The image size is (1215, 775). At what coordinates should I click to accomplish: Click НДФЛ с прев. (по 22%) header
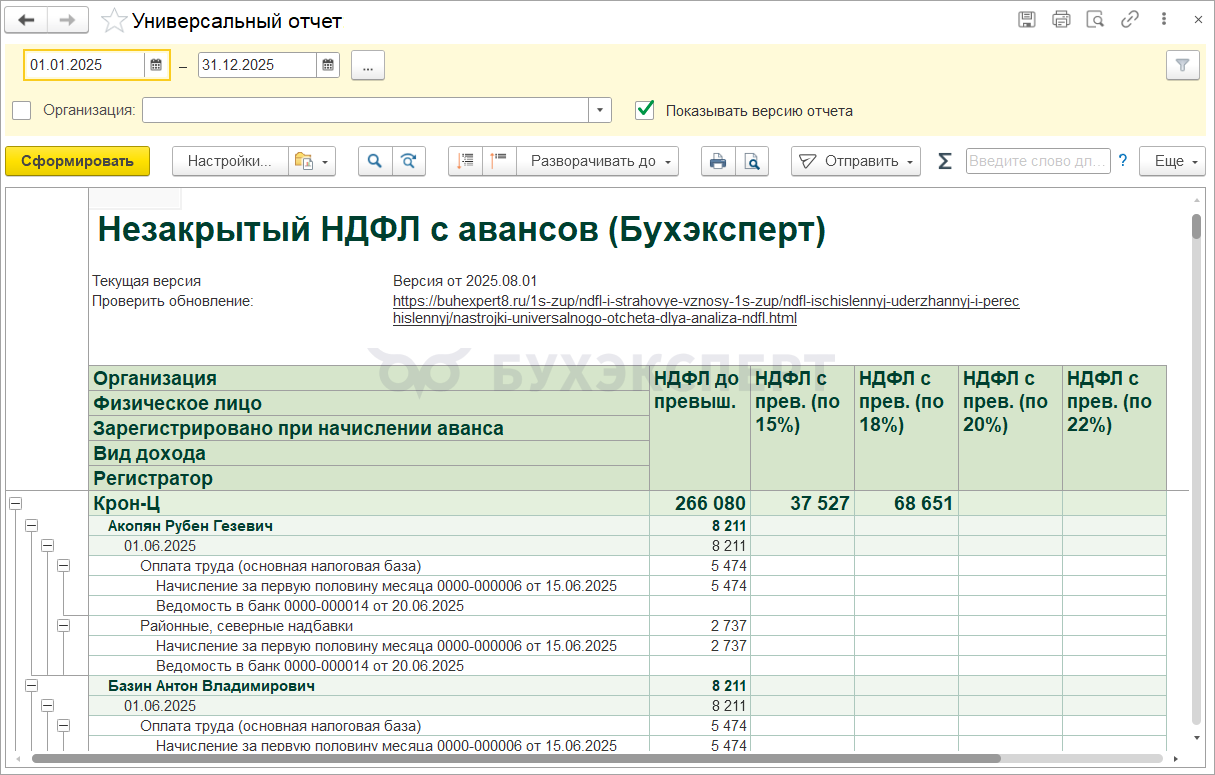pyautogui.click(x=1114, y=428)
